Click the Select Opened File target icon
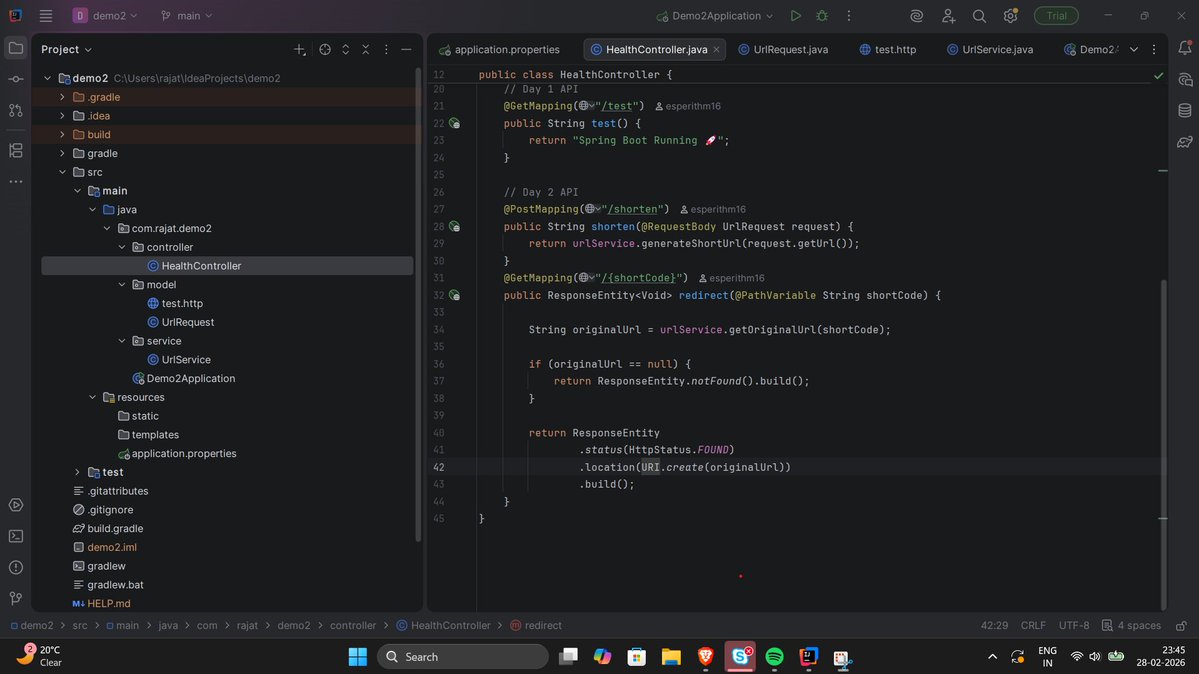Screen dimensions: 1199x674 (x=325, y=49)
